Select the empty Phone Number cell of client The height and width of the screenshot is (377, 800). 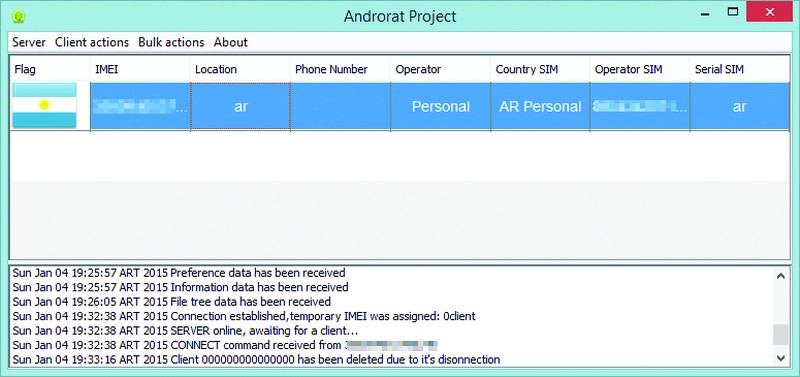click(340, 107)
